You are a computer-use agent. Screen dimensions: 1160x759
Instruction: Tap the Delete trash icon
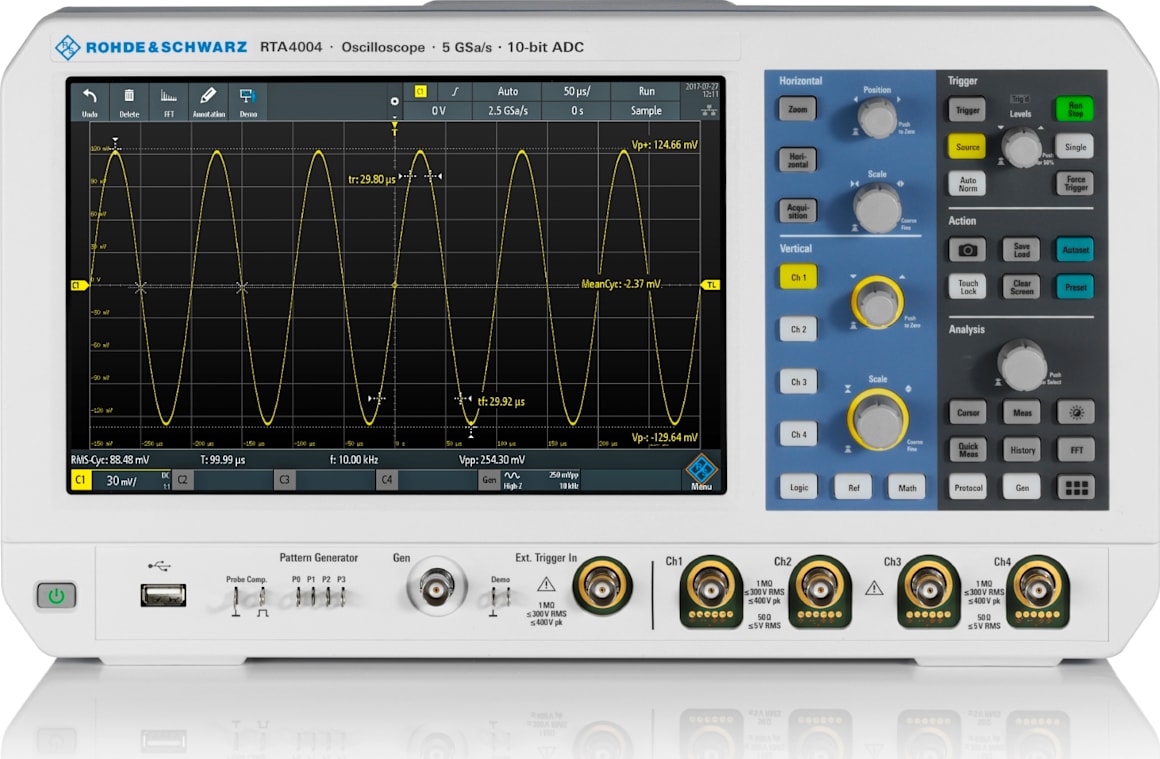tap(129, 95)
